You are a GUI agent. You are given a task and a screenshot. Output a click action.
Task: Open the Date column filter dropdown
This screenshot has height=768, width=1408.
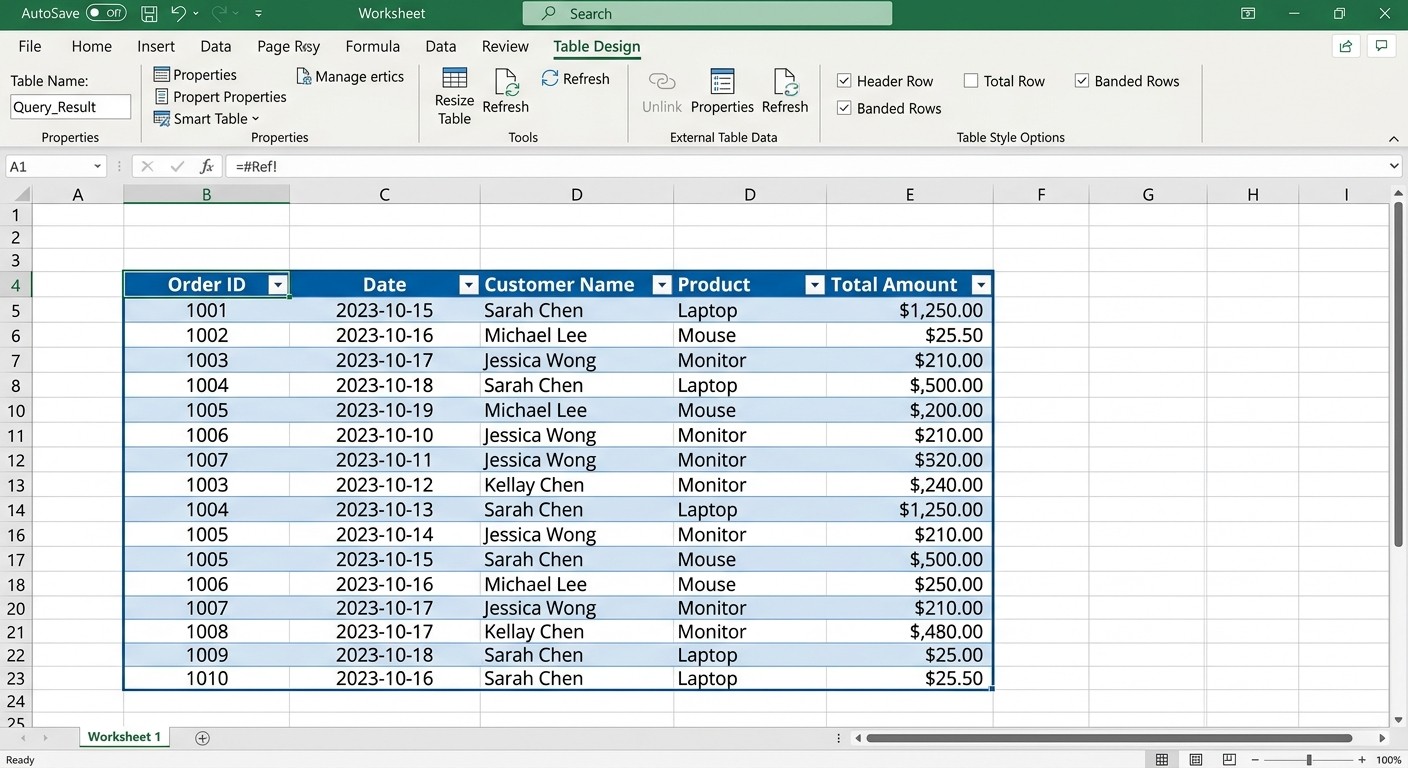coord(468,285)
